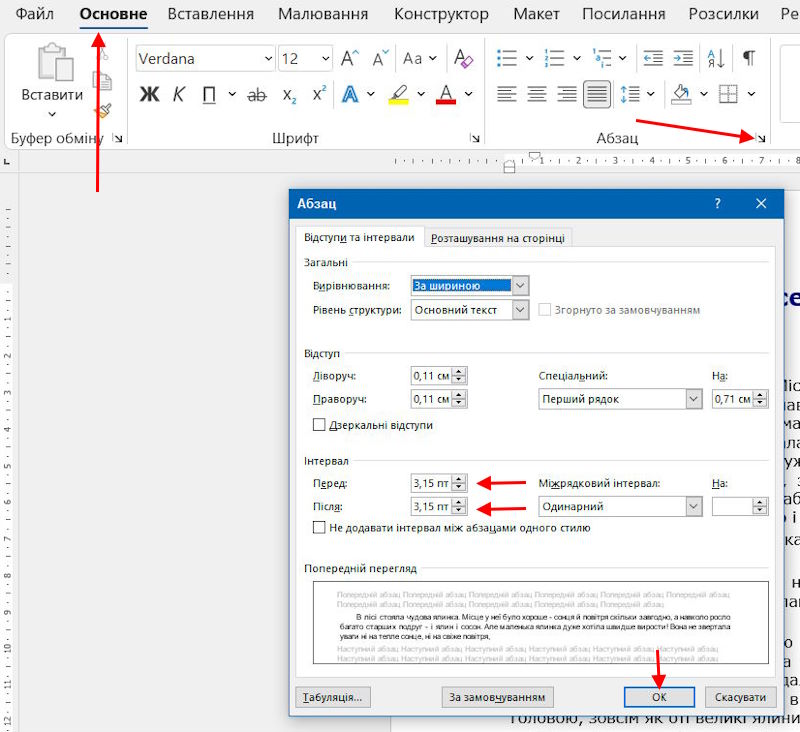Toggle the Дзеркальні відступи checkbox
Image resolution: width=800 pixels, height=732 pixels.
(x=319, y=425)
